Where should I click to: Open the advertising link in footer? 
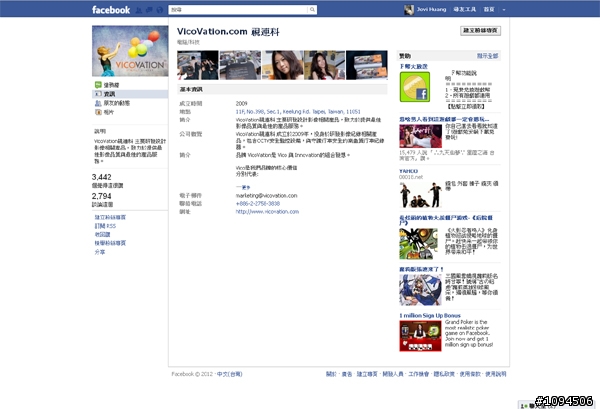347,374
